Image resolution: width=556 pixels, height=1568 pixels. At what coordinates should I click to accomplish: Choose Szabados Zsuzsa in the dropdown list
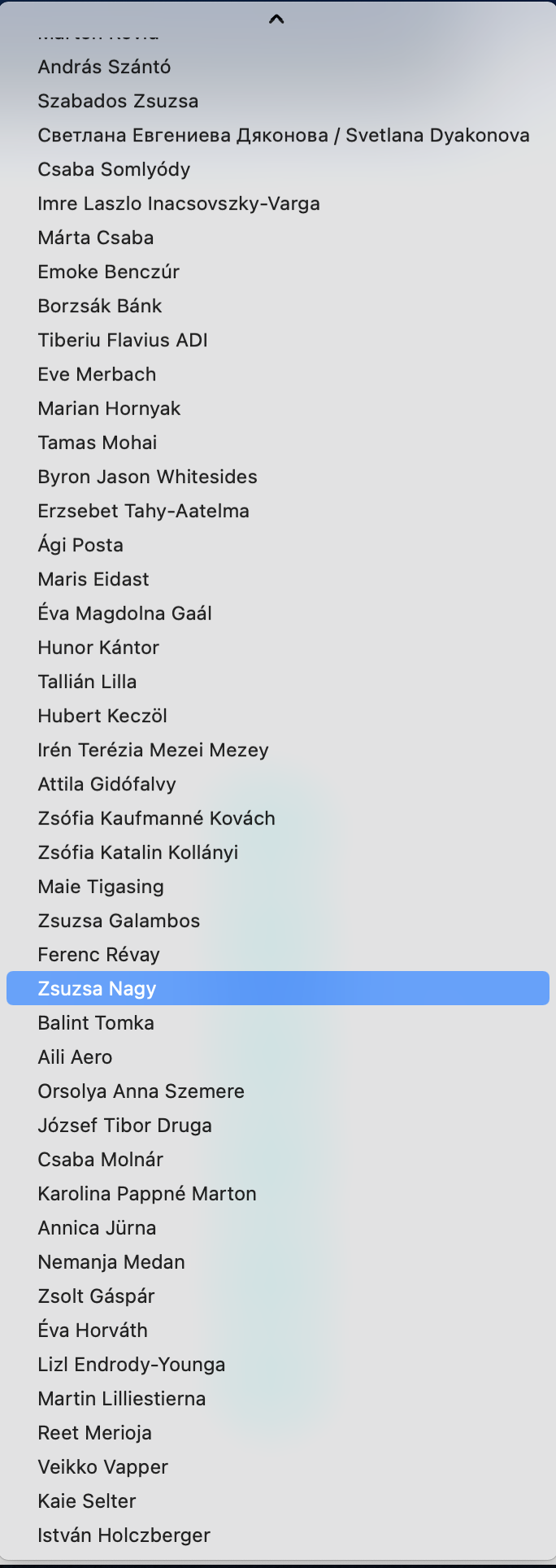click(118, 101)
